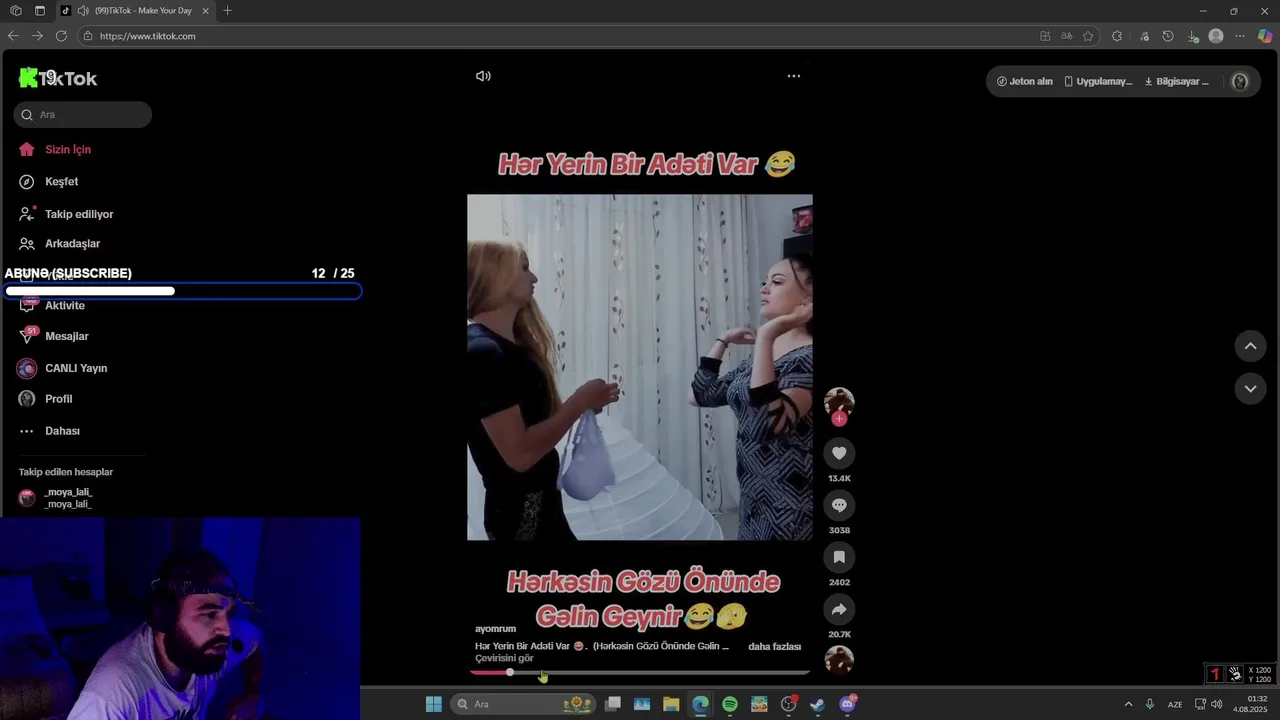Open the video's three-dot options menu
This screenshot has height=720, width=1280.
point(794,76)
